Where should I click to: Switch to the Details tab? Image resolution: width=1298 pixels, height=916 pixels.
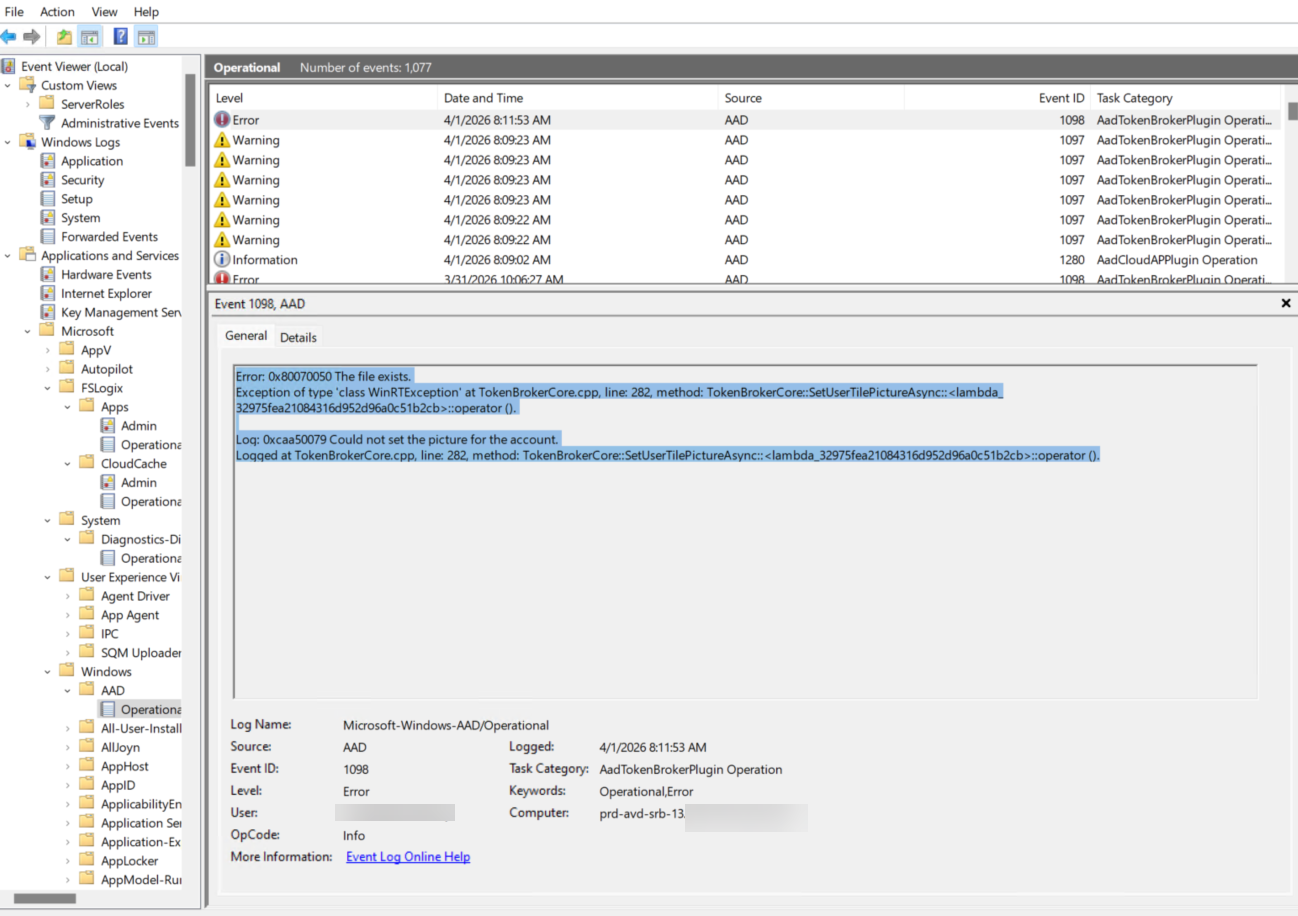[298, 337]
